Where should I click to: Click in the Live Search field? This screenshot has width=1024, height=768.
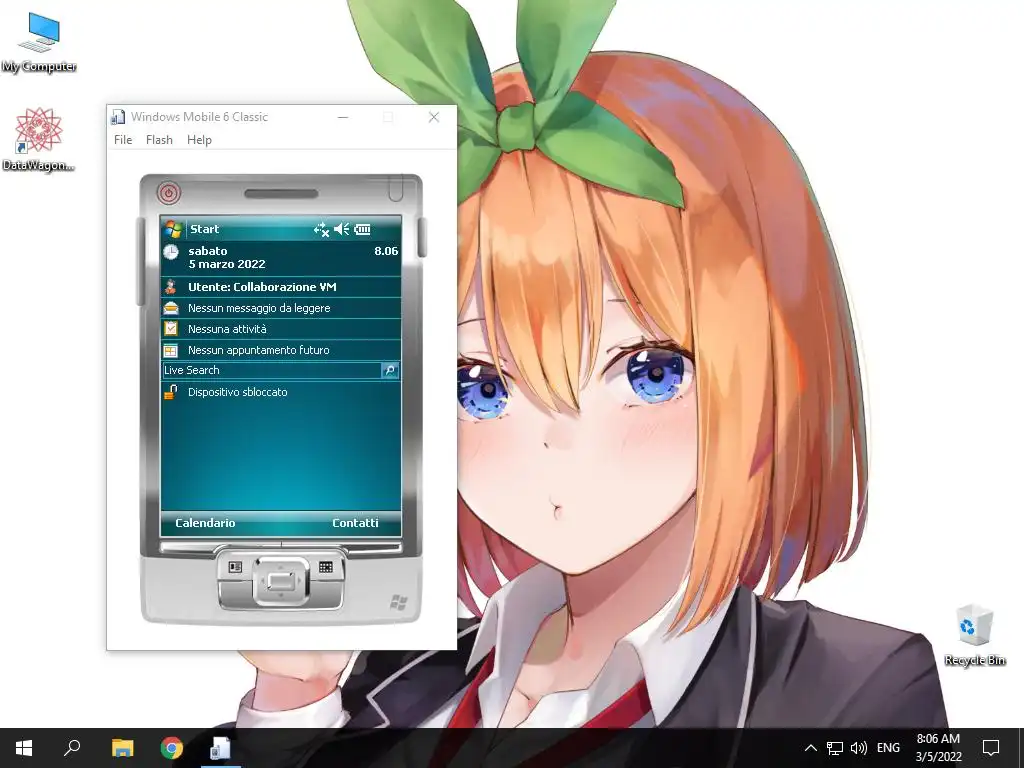pyautogui.click(x=271, y=370)
